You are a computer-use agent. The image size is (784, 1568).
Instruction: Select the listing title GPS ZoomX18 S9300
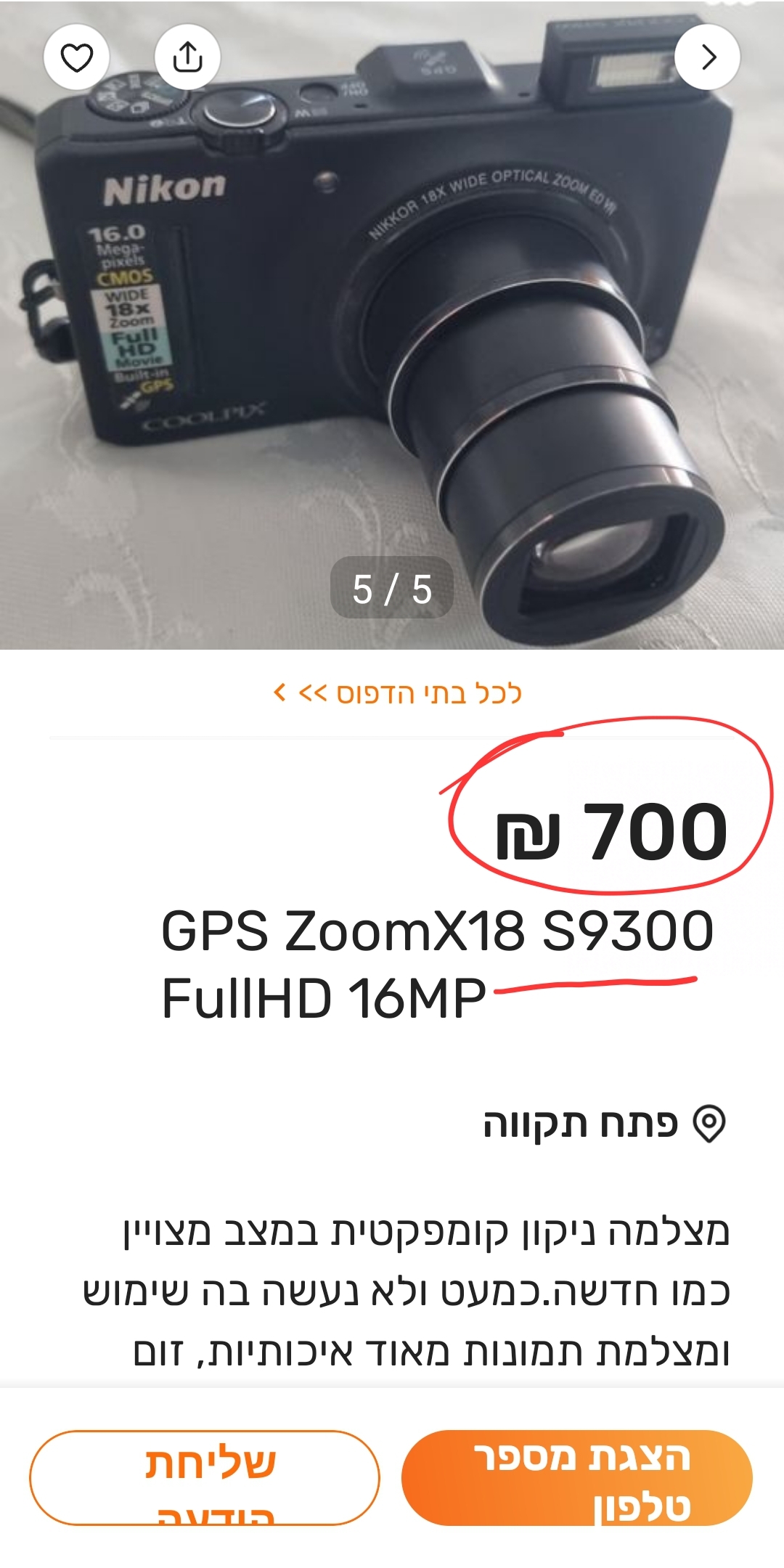tap(438, 931)
